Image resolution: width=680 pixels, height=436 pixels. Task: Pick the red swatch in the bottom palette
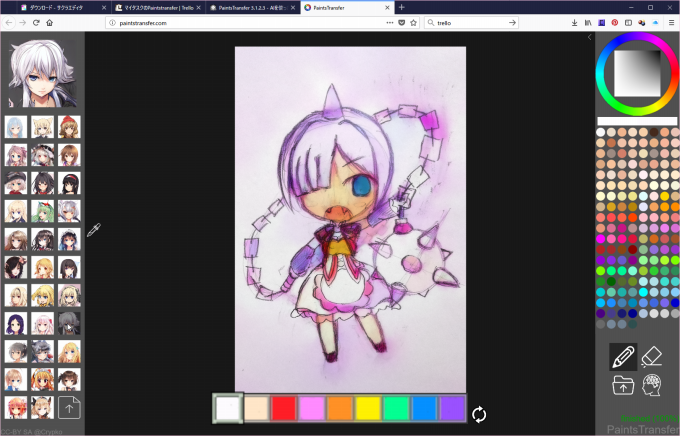(x=284, y=409)
